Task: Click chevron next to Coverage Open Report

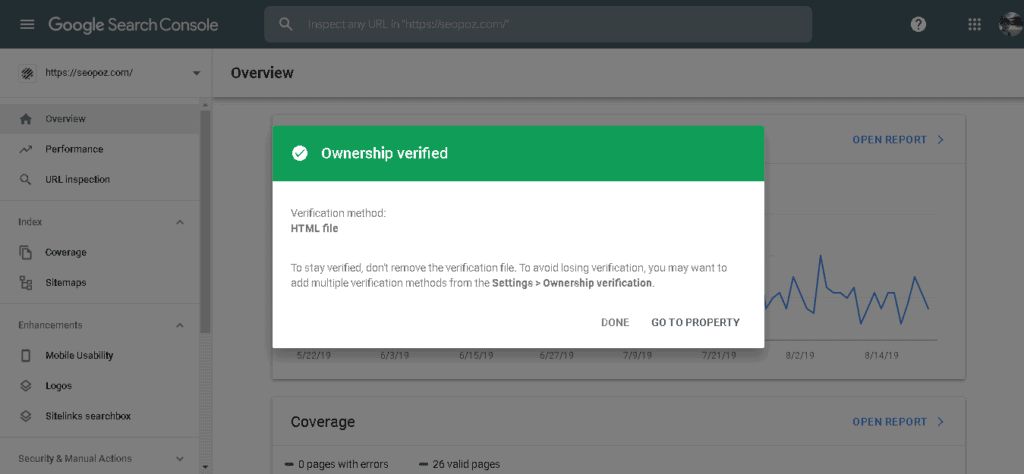Action: (940, 422)
